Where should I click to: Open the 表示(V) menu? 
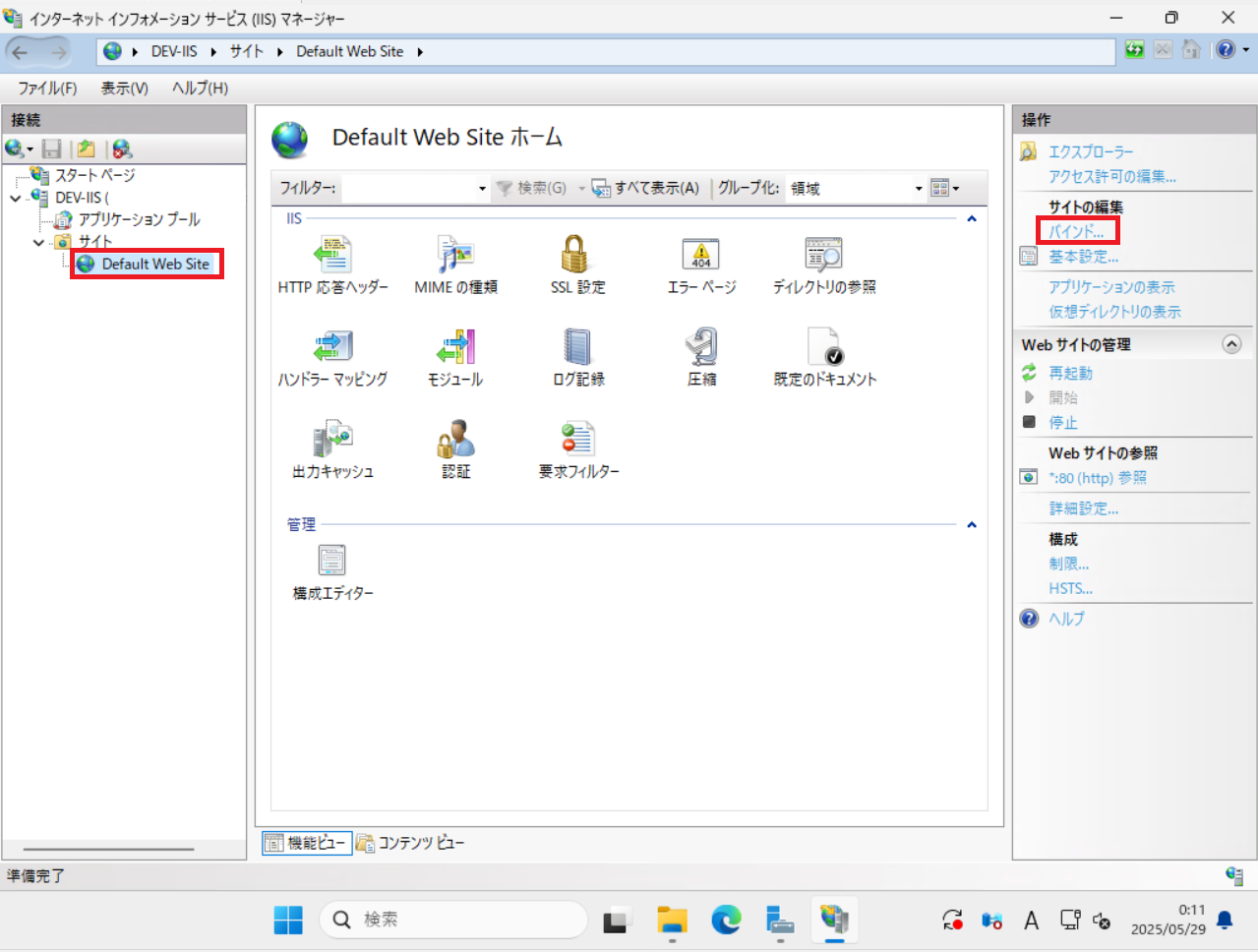(125, 89)
